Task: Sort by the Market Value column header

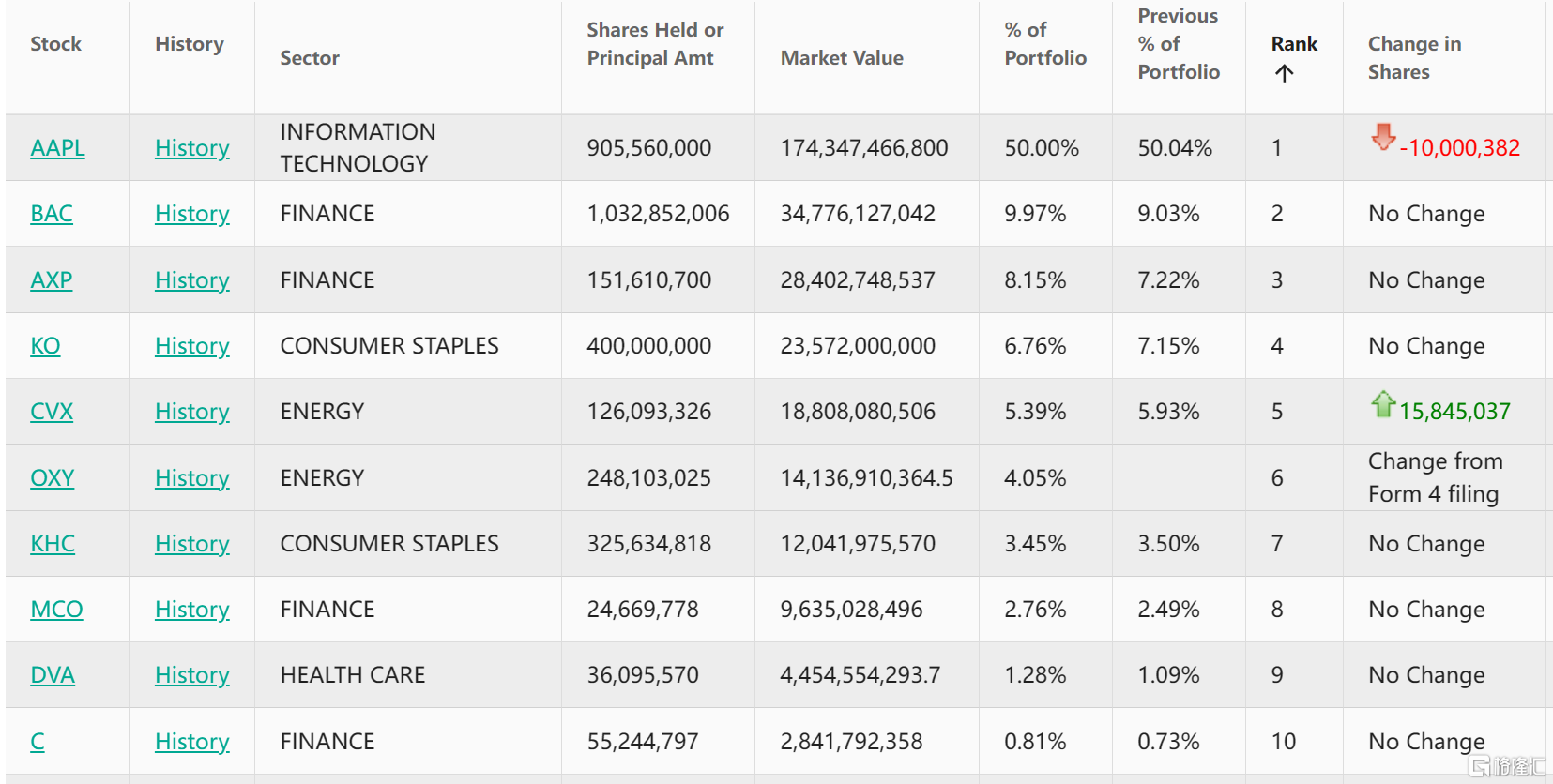Action: click(842, 58)
